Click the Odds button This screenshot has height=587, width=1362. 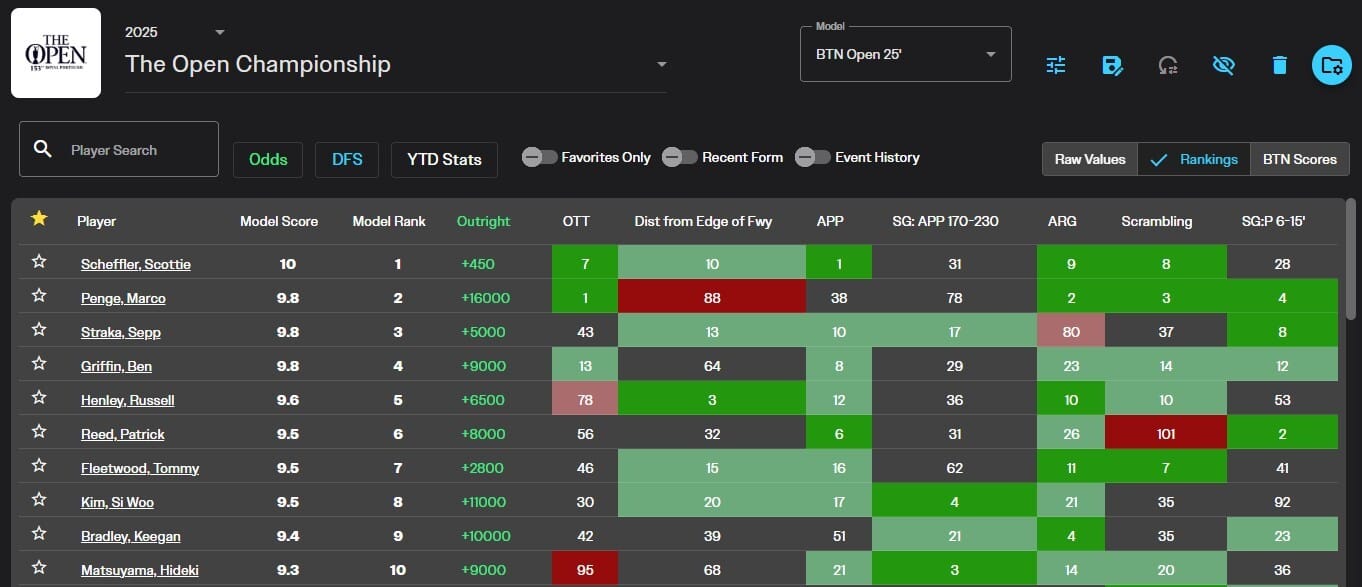click(x=268, y=159)
